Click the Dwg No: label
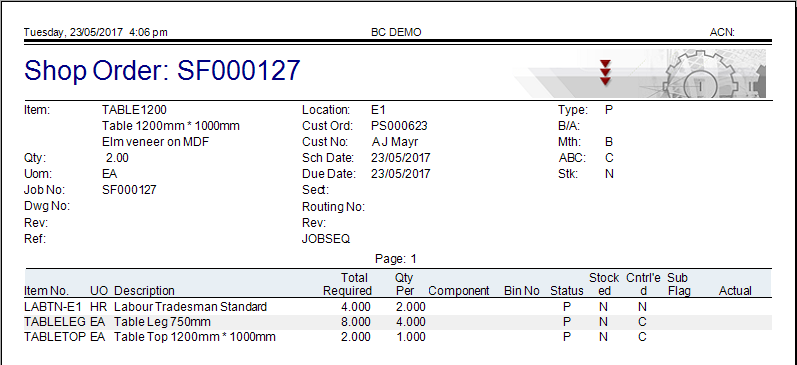The width and height of the screenshot is (797, 365). coord(47,206)
